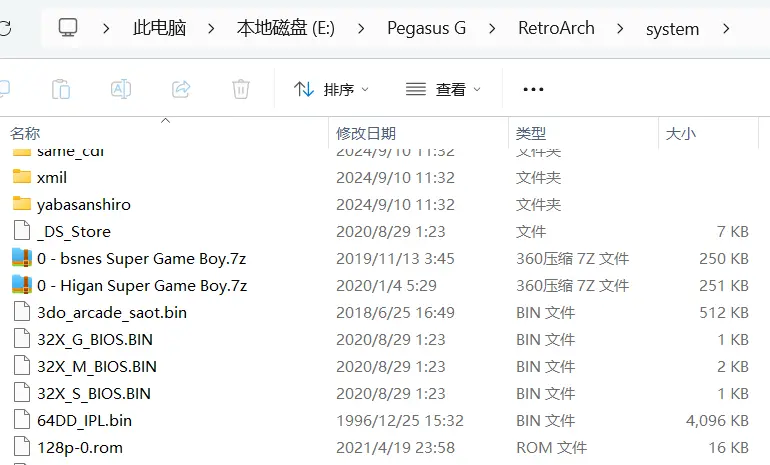Sort by 修改日期 column header
The image size is (770, 465).
point(366,133)
